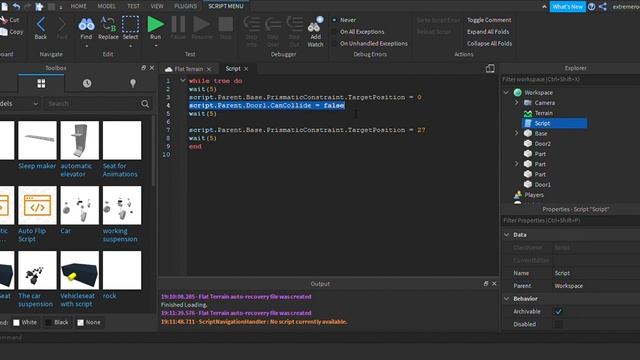The height and width of the screenshot is (360, 640).
Task: Click the share icon top right
Action: [x=603, y=7]
